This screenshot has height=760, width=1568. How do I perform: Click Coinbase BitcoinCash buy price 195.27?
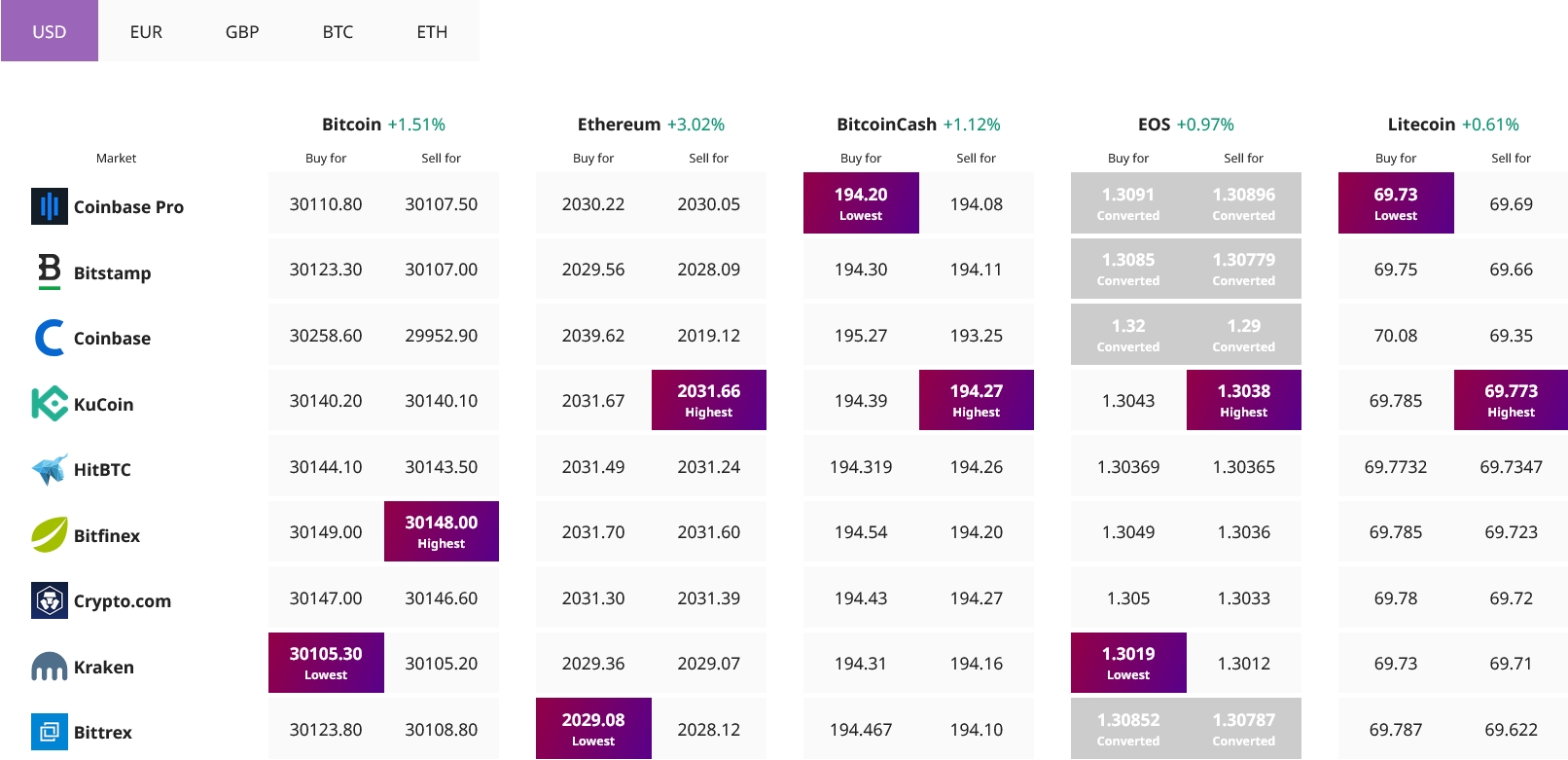click(861, 336)
